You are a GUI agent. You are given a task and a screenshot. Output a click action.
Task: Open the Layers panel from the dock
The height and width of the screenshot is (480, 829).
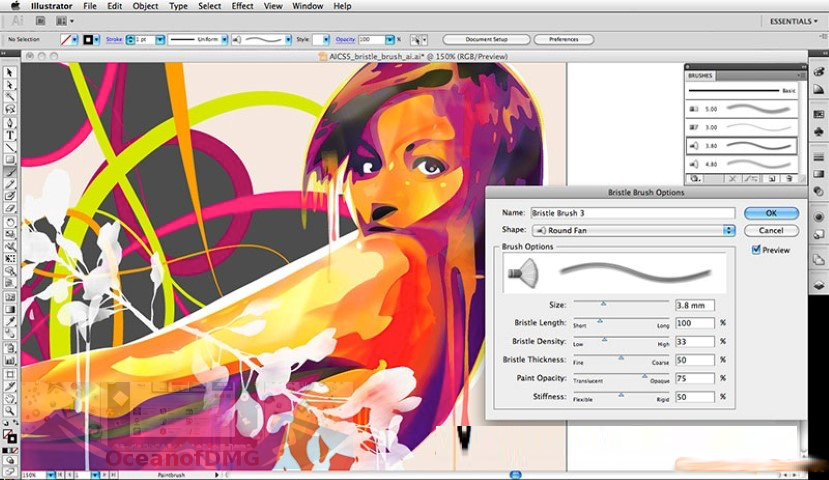[x=818, y=285]
